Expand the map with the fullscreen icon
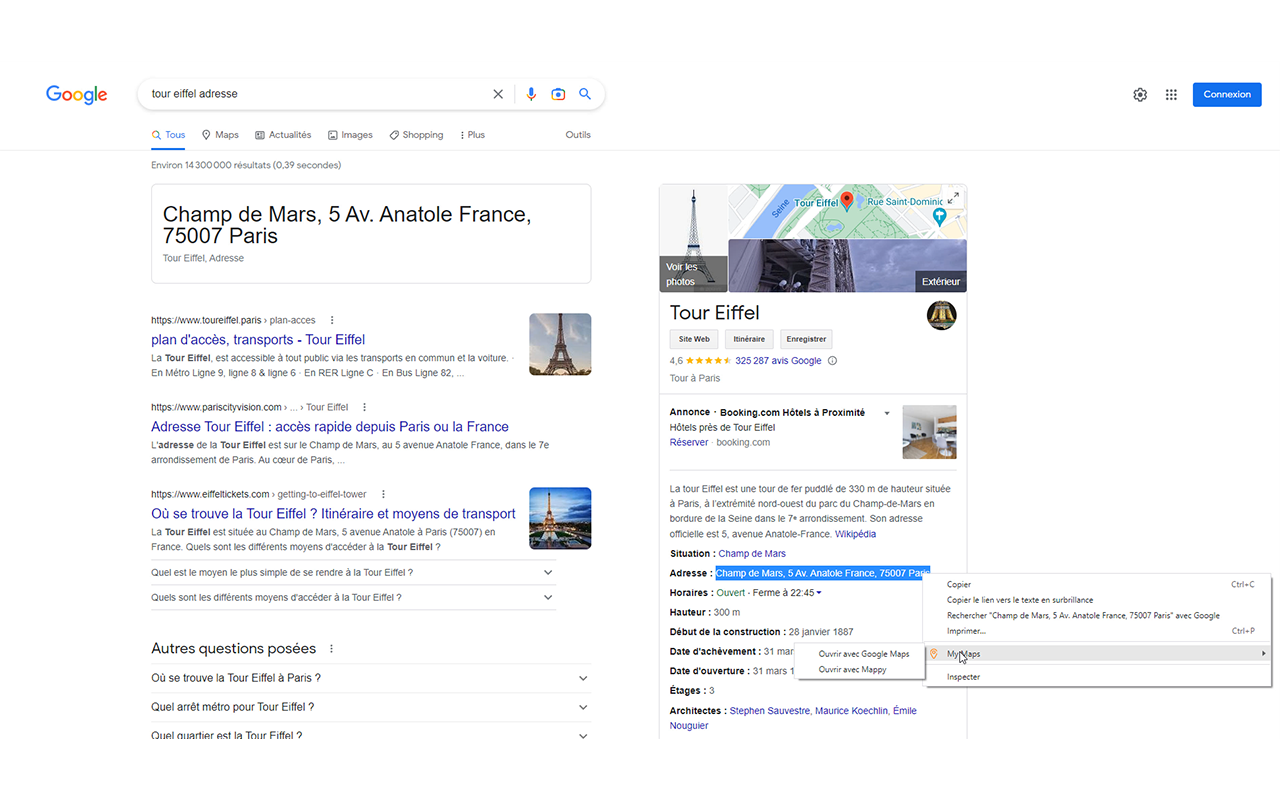Image resolution: width=1280 pixels, height=800 pixels. 953,198
